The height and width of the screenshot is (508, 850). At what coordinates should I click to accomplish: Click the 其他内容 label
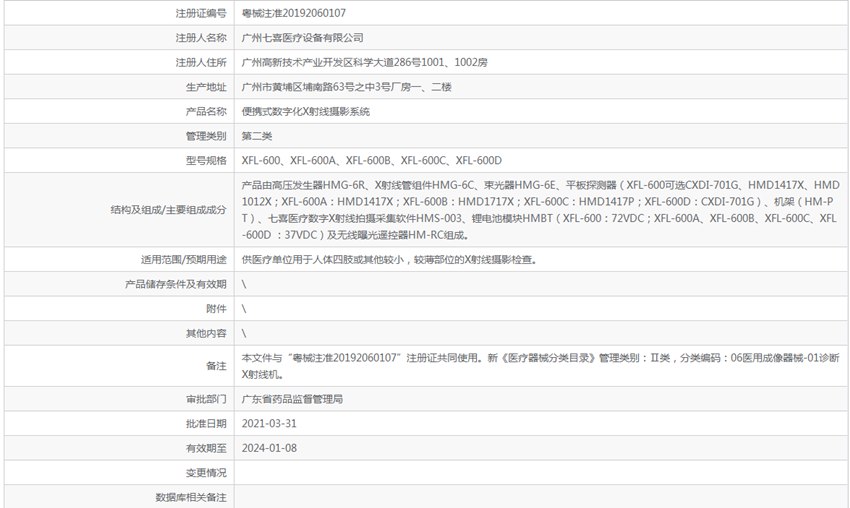tap(206, 333)
